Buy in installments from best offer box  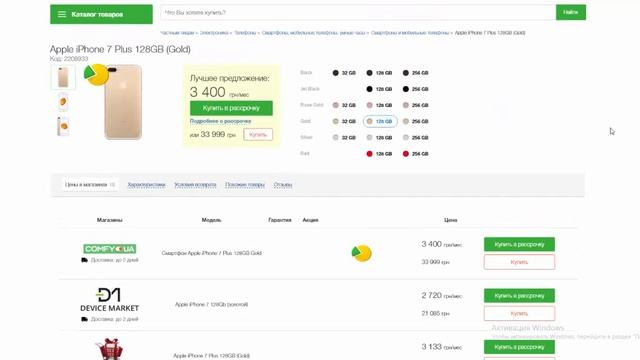pyautogui.click(x=231, y=108)
